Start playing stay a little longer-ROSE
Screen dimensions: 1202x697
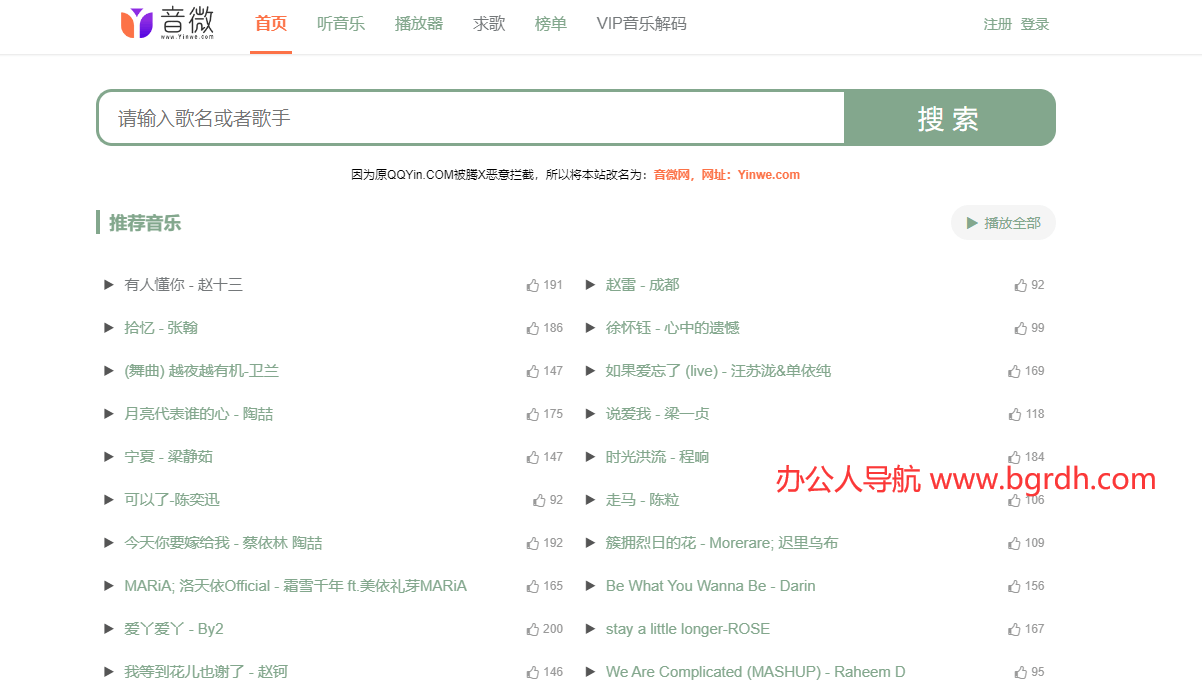[x=590, y=629]
